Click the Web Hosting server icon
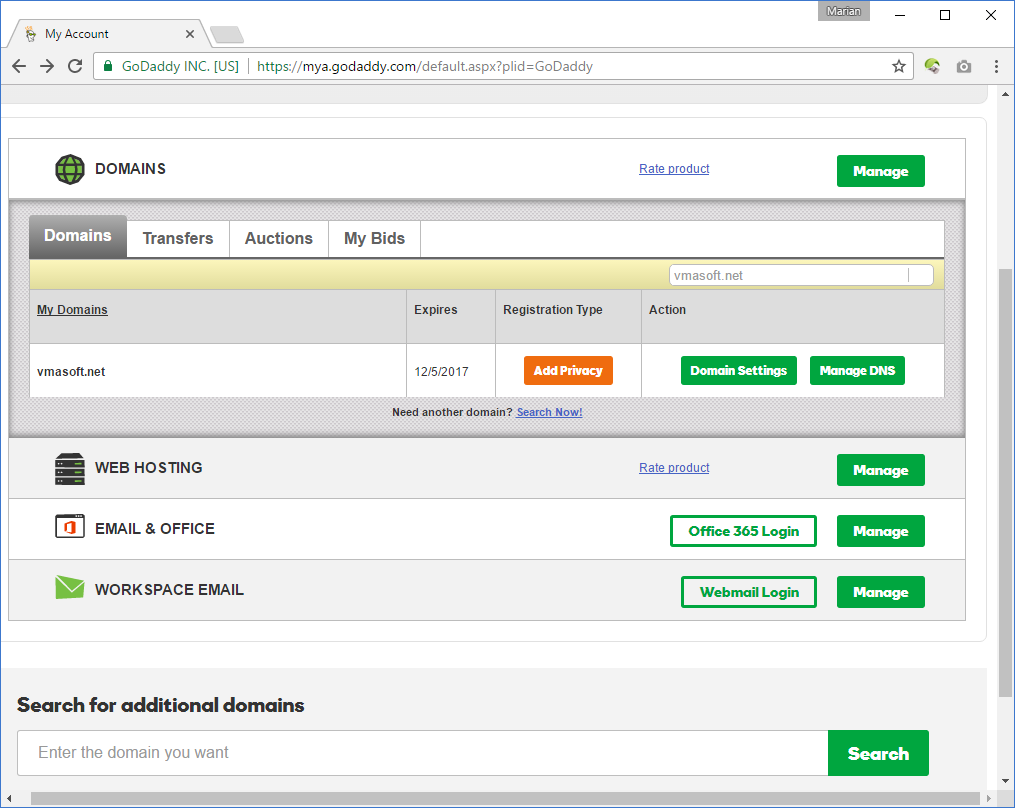This screenshot has width=1015, height=808. [x=70, y=469]
